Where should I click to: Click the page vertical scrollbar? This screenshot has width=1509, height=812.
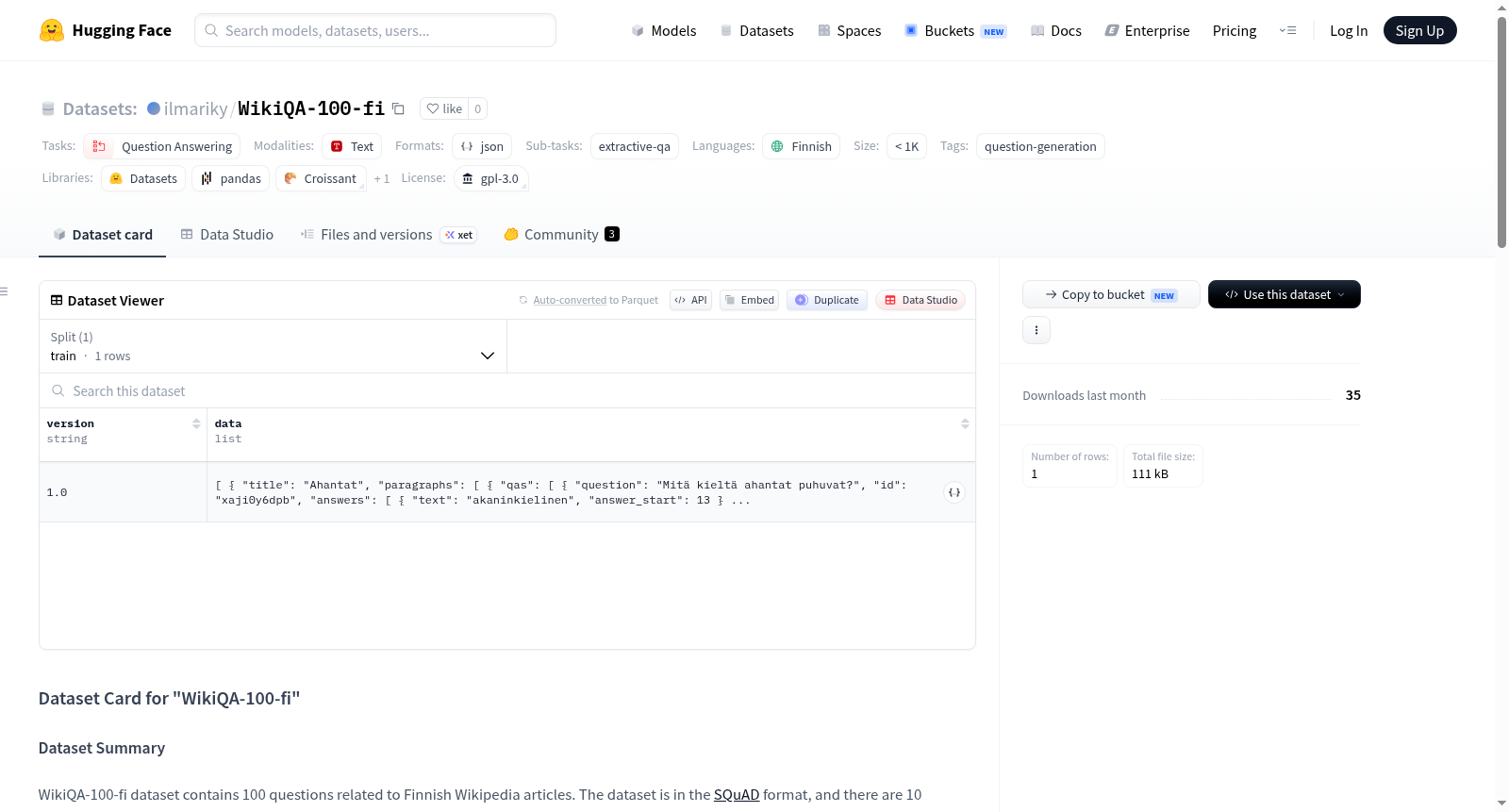1501,132
